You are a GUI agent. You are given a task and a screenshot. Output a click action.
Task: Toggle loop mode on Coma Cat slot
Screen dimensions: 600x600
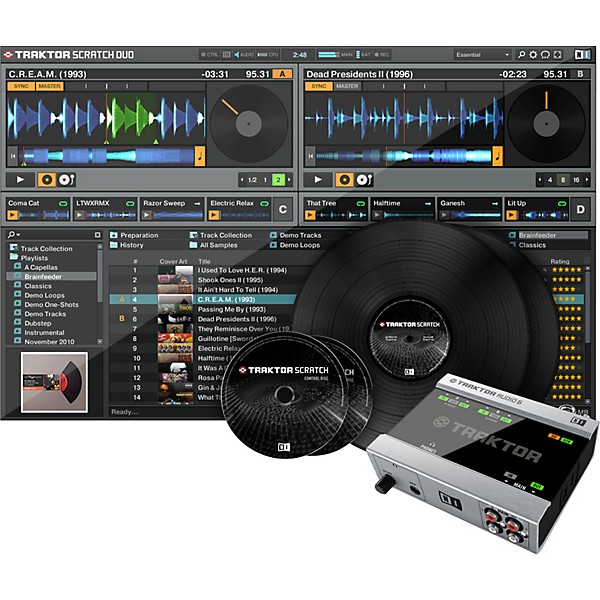tap(63, 203)
